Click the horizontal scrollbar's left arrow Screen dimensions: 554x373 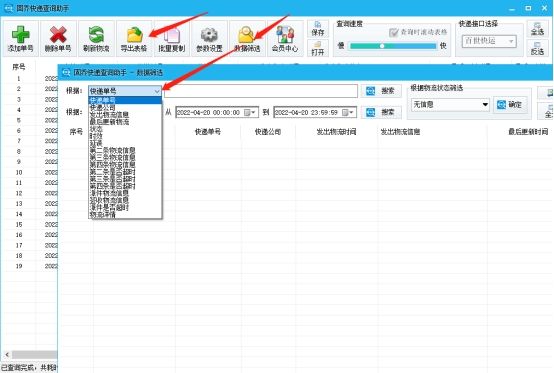[x=7, y=354]
